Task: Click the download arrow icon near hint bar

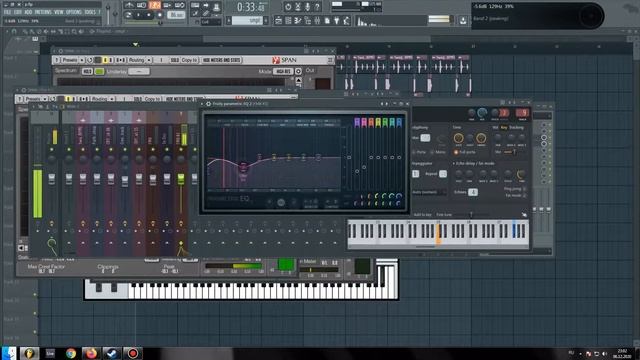Action: 463,20
